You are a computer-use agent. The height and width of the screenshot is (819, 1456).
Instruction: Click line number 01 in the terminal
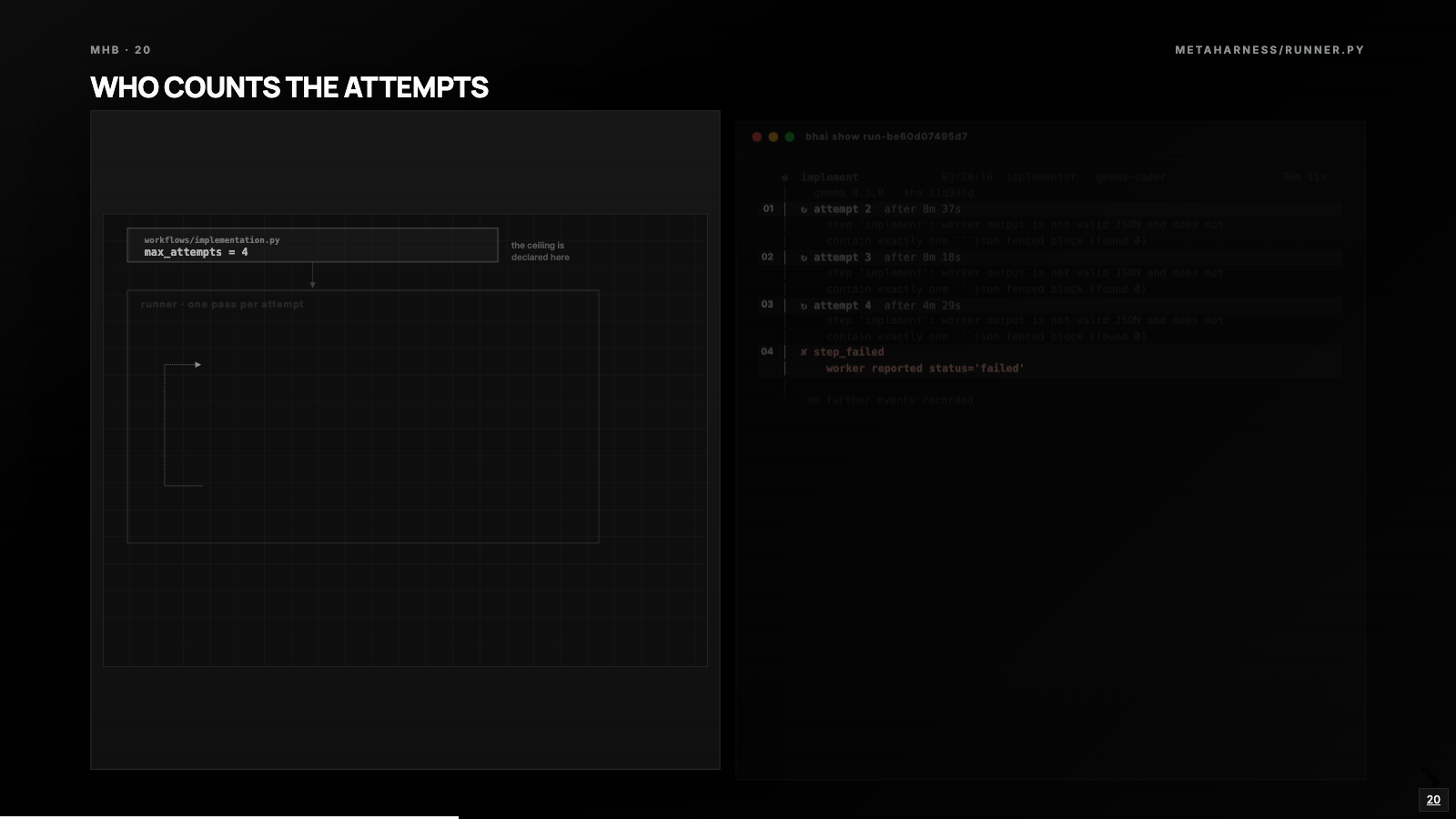coord(768,209)
